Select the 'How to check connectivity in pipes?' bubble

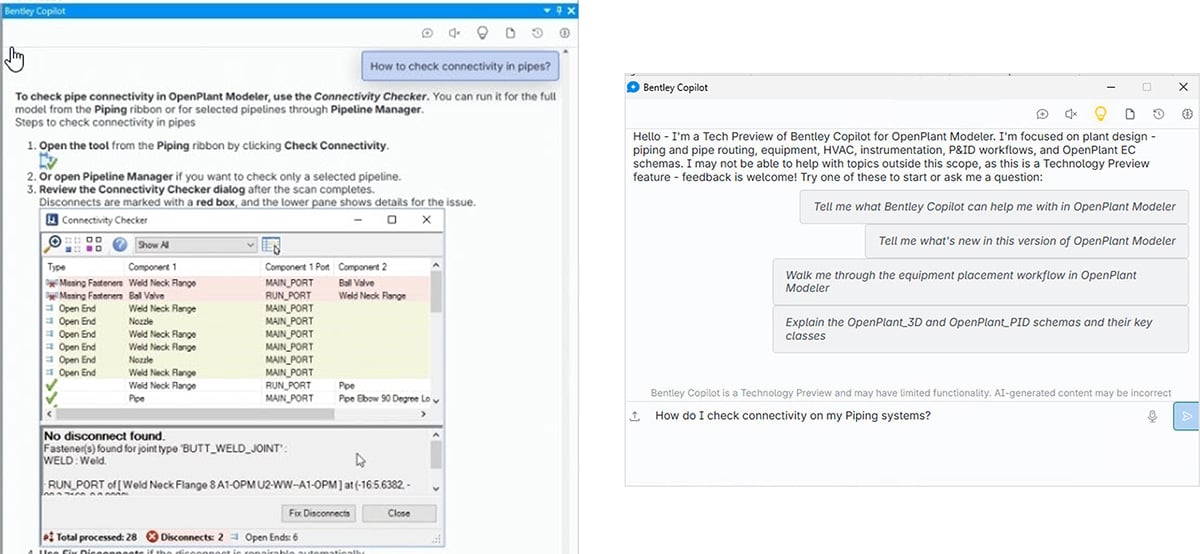[x=460, y=67]
